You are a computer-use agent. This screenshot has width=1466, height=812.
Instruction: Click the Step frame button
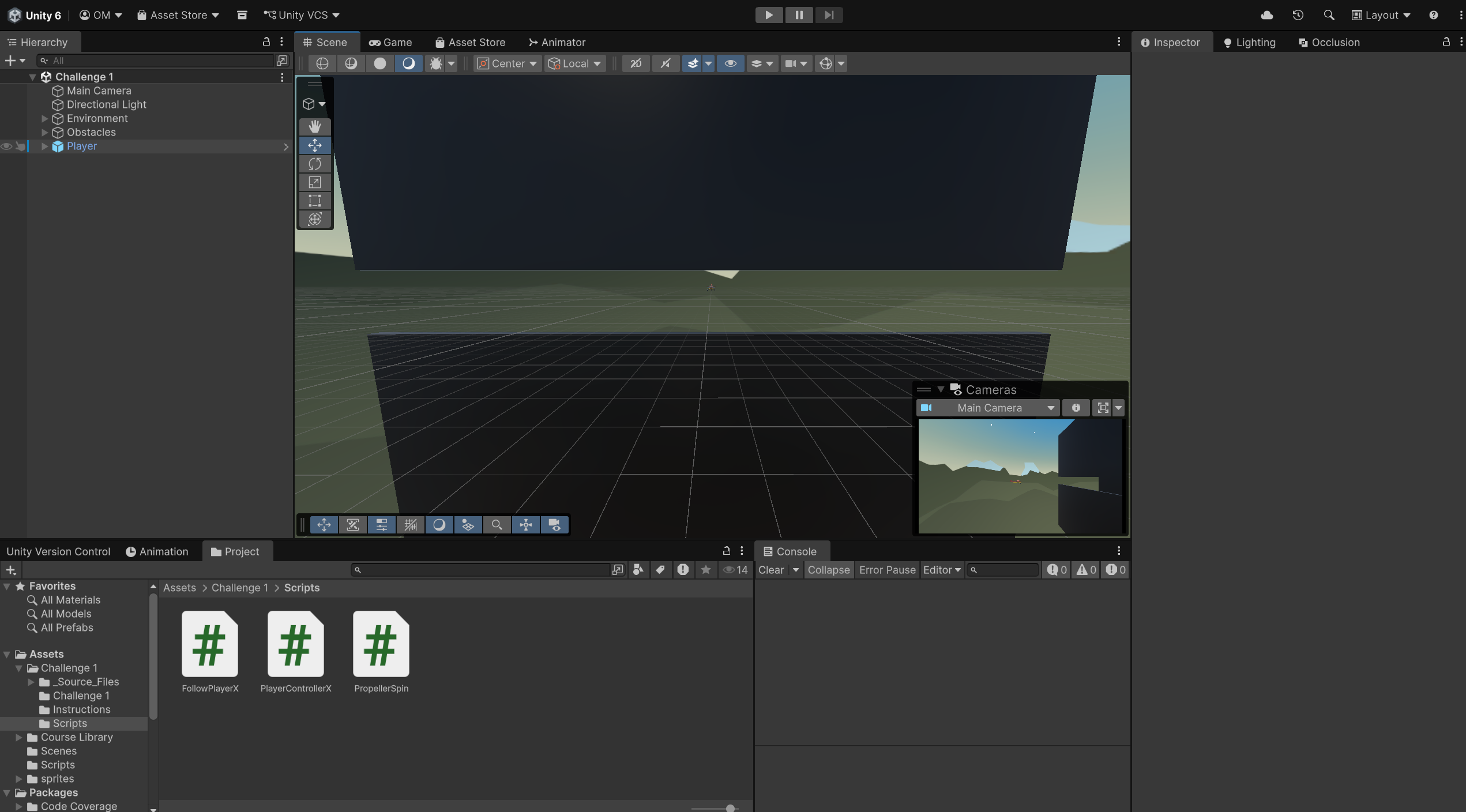tap(829, 15)
